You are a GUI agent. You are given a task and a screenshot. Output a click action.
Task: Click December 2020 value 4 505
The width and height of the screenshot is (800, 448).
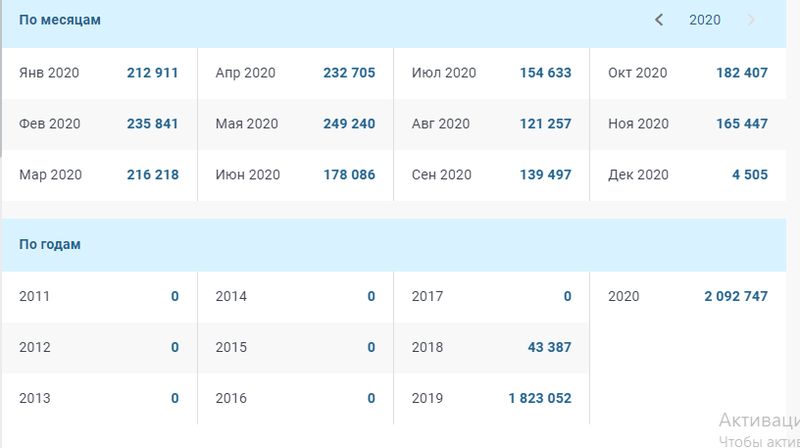(750, 175)
